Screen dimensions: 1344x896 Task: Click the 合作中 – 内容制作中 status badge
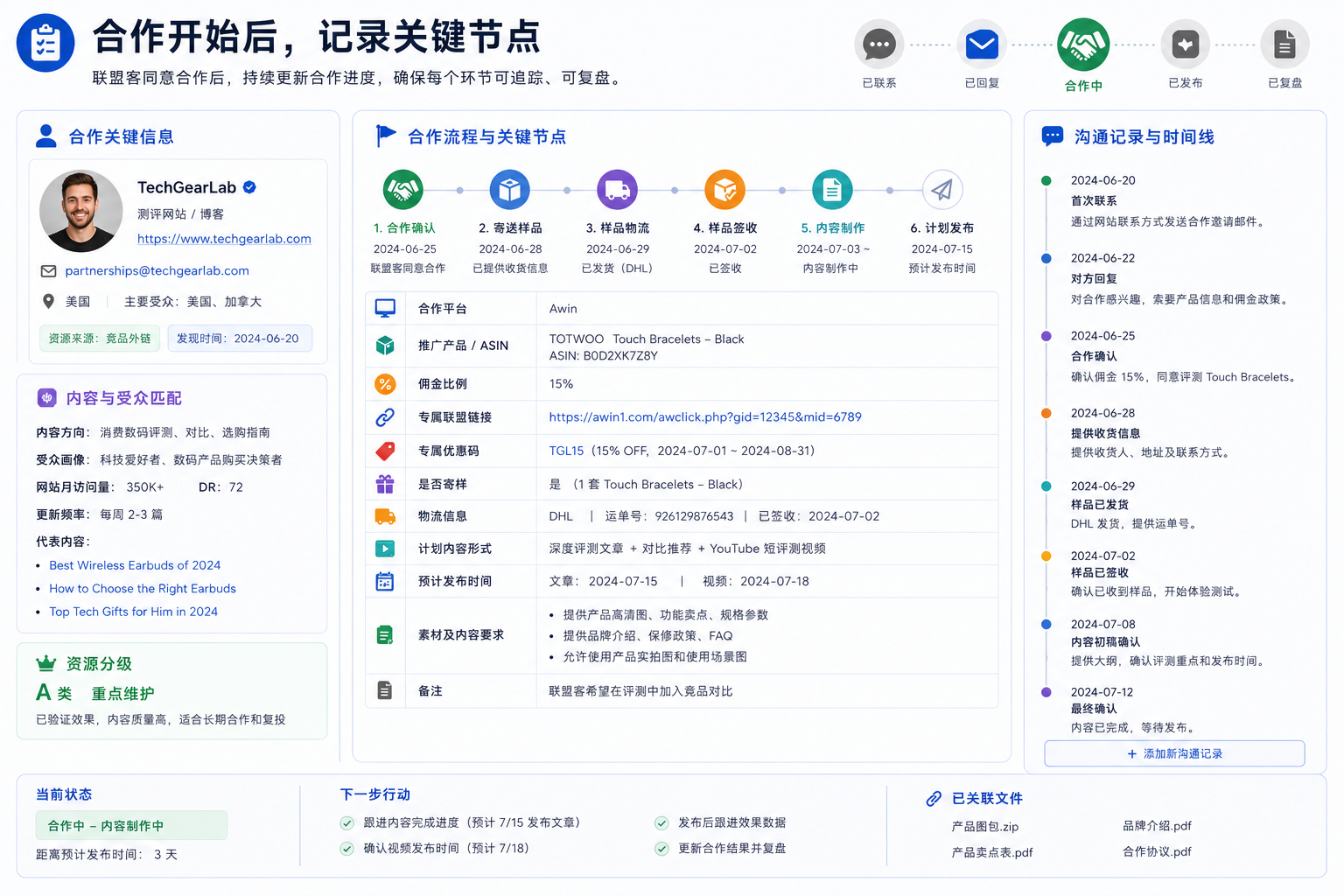point(131,825)
